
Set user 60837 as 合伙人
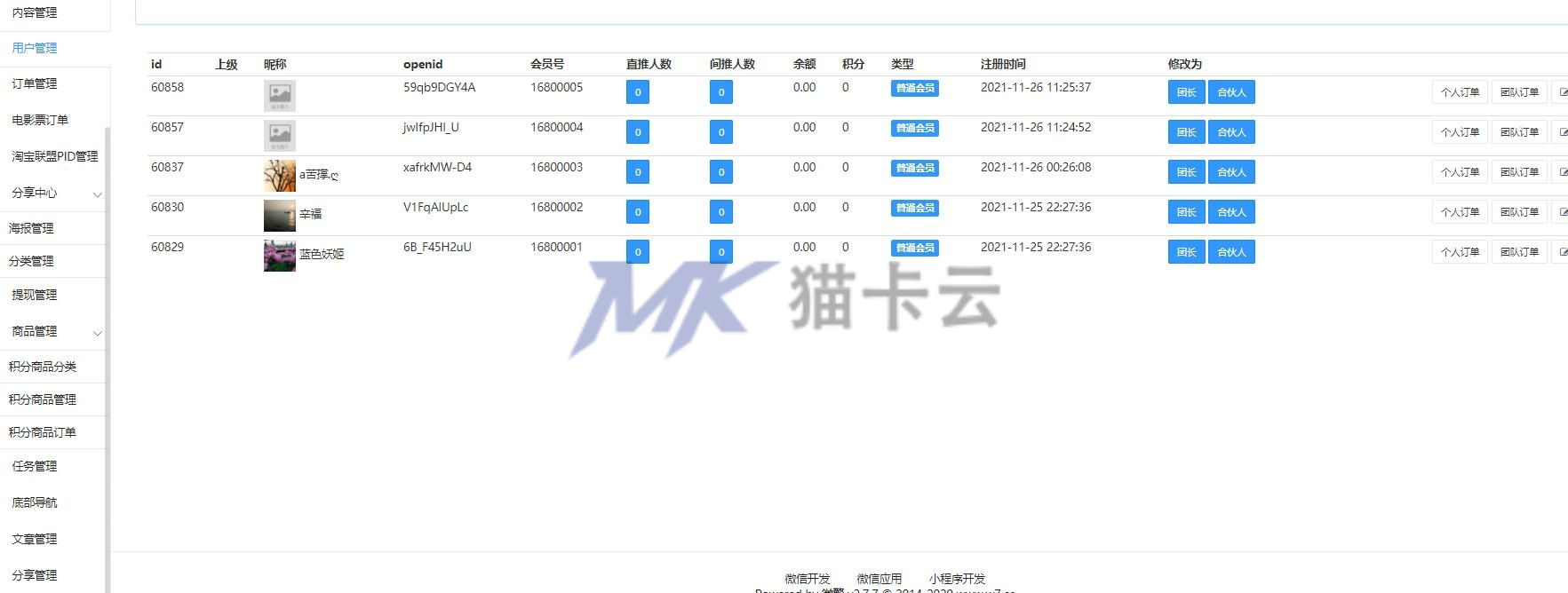click(1231, 172)
